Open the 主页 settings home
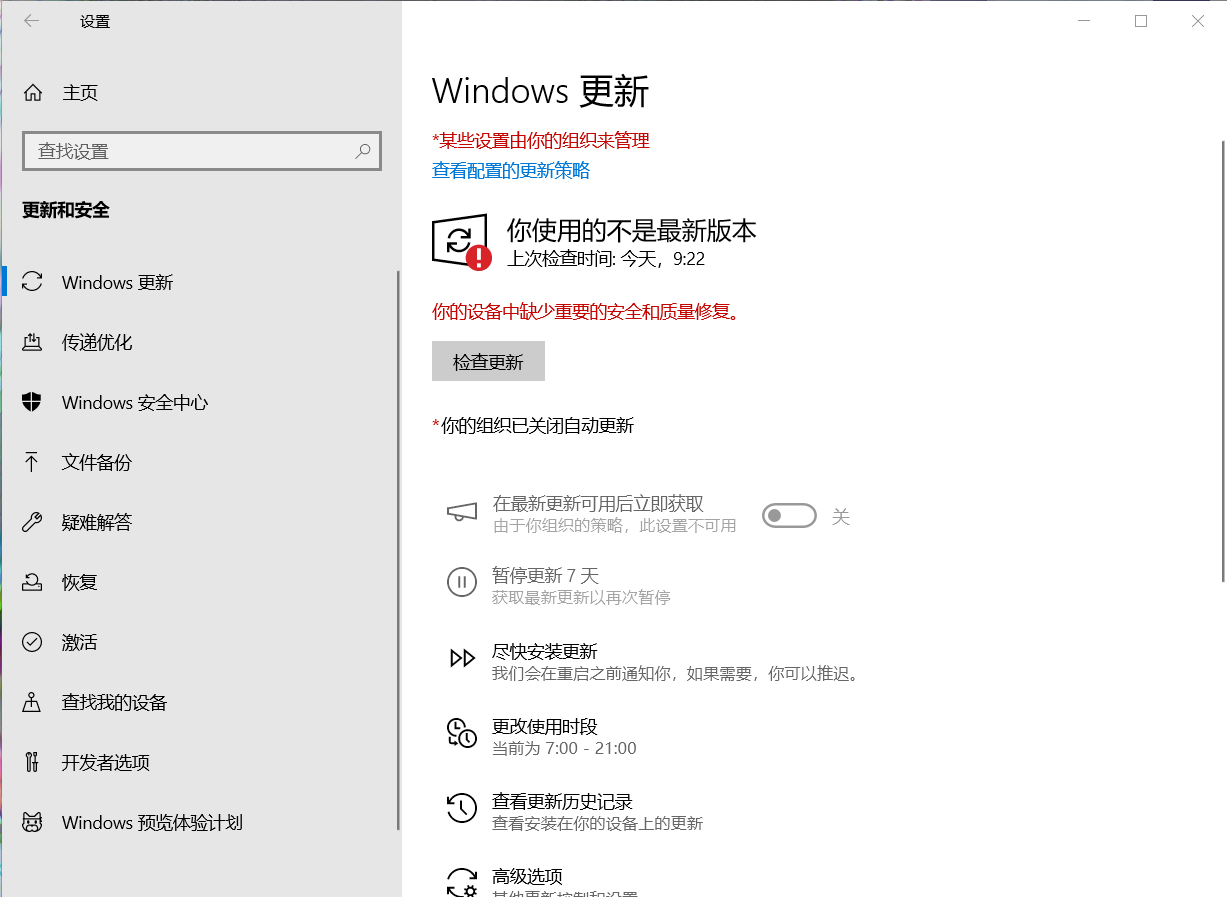This screenshot has width=1227, height=897. point(80,93)
